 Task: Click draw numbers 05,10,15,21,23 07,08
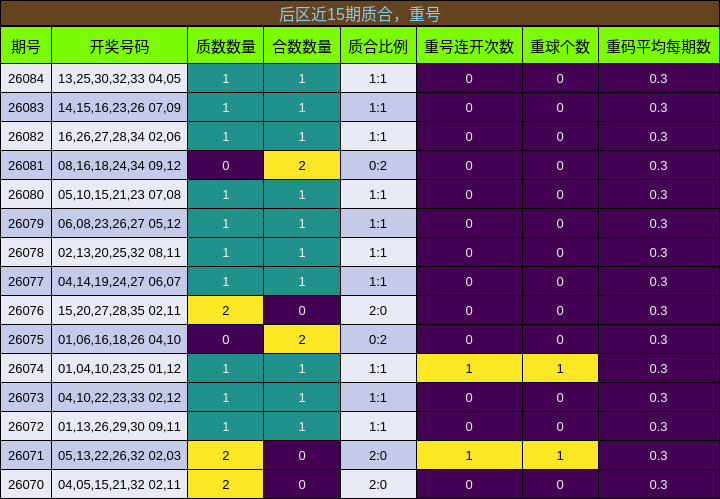119,194
